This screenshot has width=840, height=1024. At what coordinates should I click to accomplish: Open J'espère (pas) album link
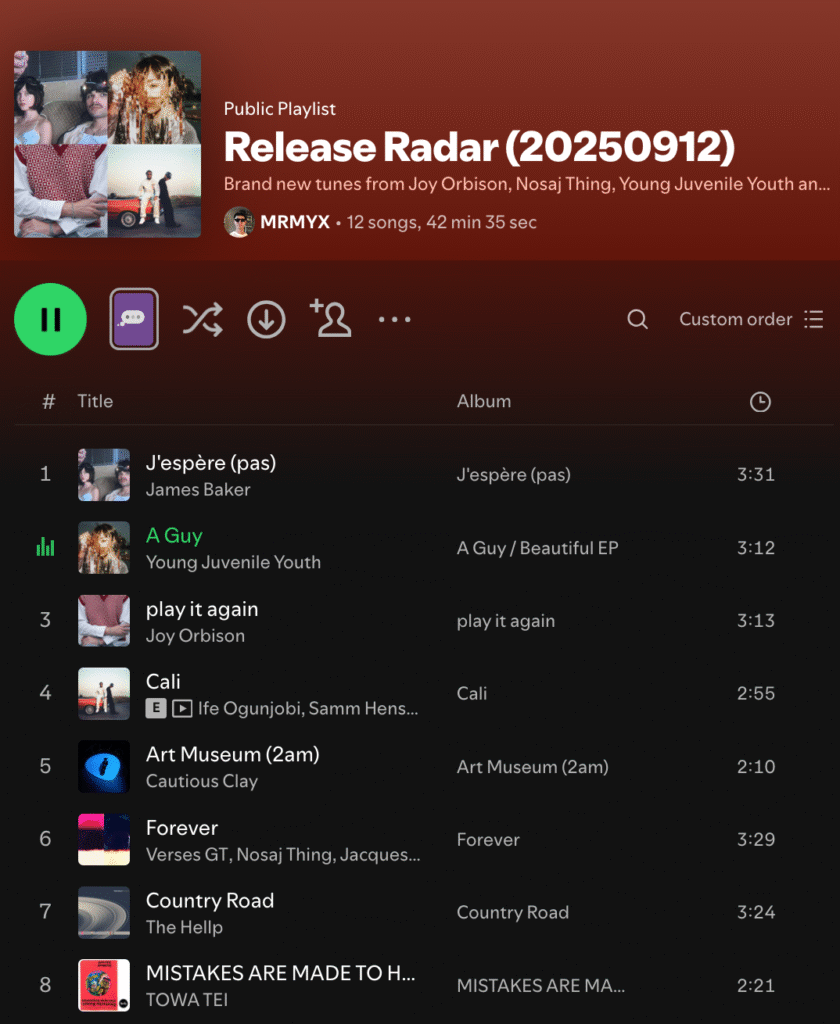[x=513, y=475]
